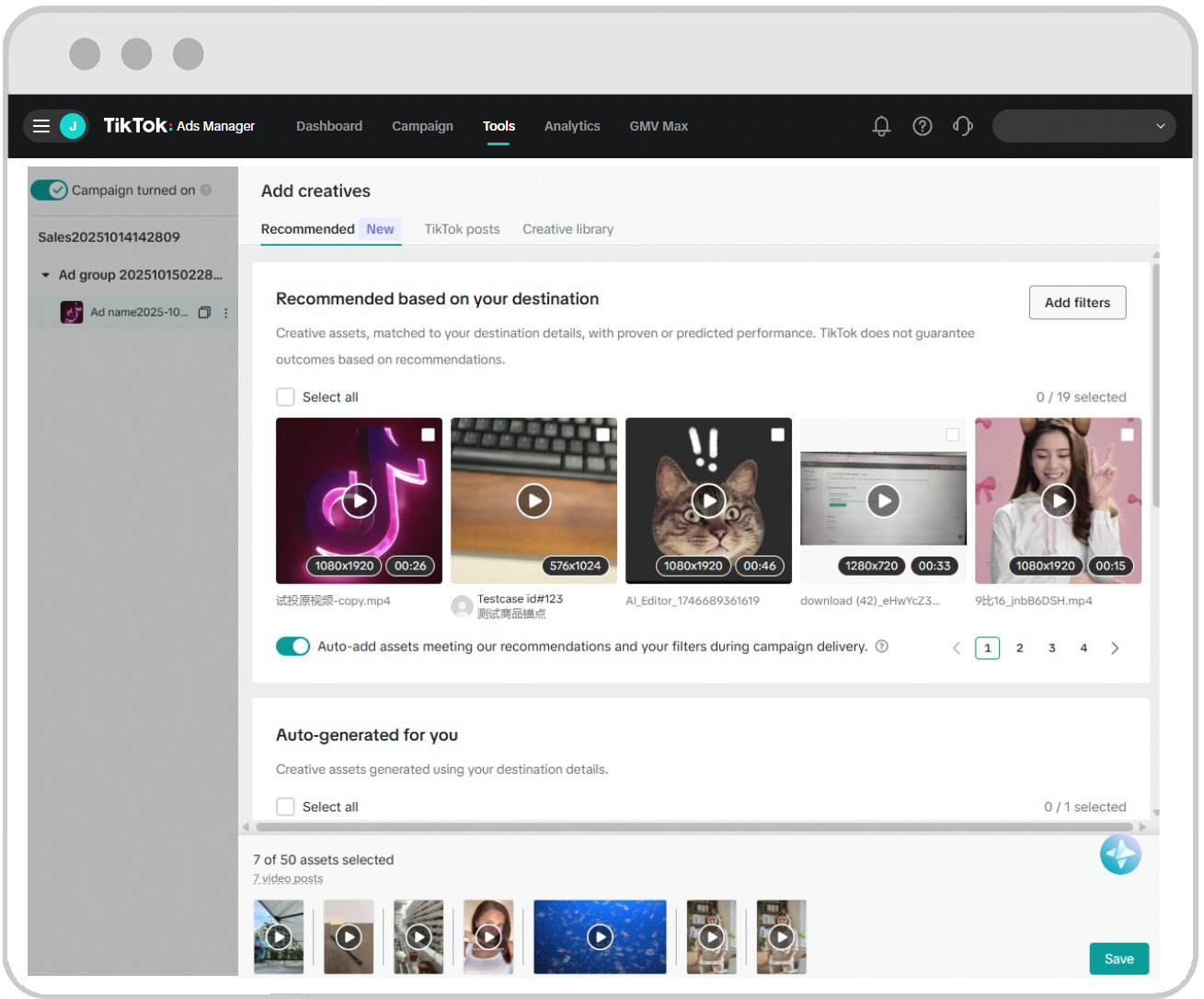This screenshot has width=1204, height=999.
Task: Tick checkbox on the keyboard video
Action: coord(603,435)
